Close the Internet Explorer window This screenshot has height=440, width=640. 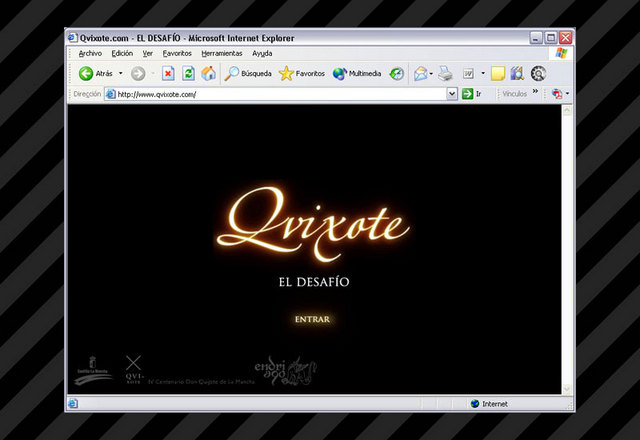click(x=566, y=38)
